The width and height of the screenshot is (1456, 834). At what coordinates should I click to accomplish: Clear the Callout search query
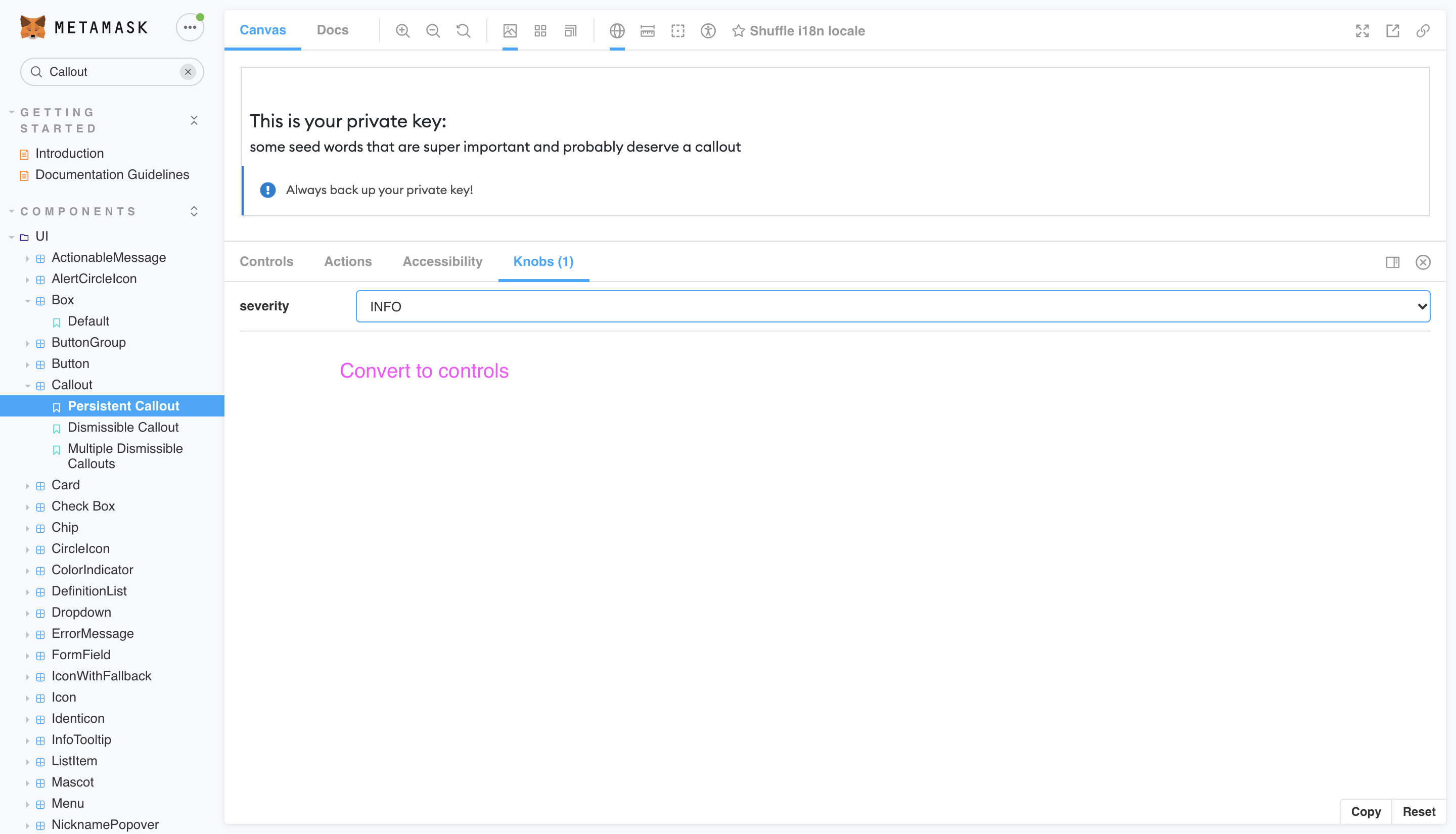pyautogui.click(x=189, y=72)
